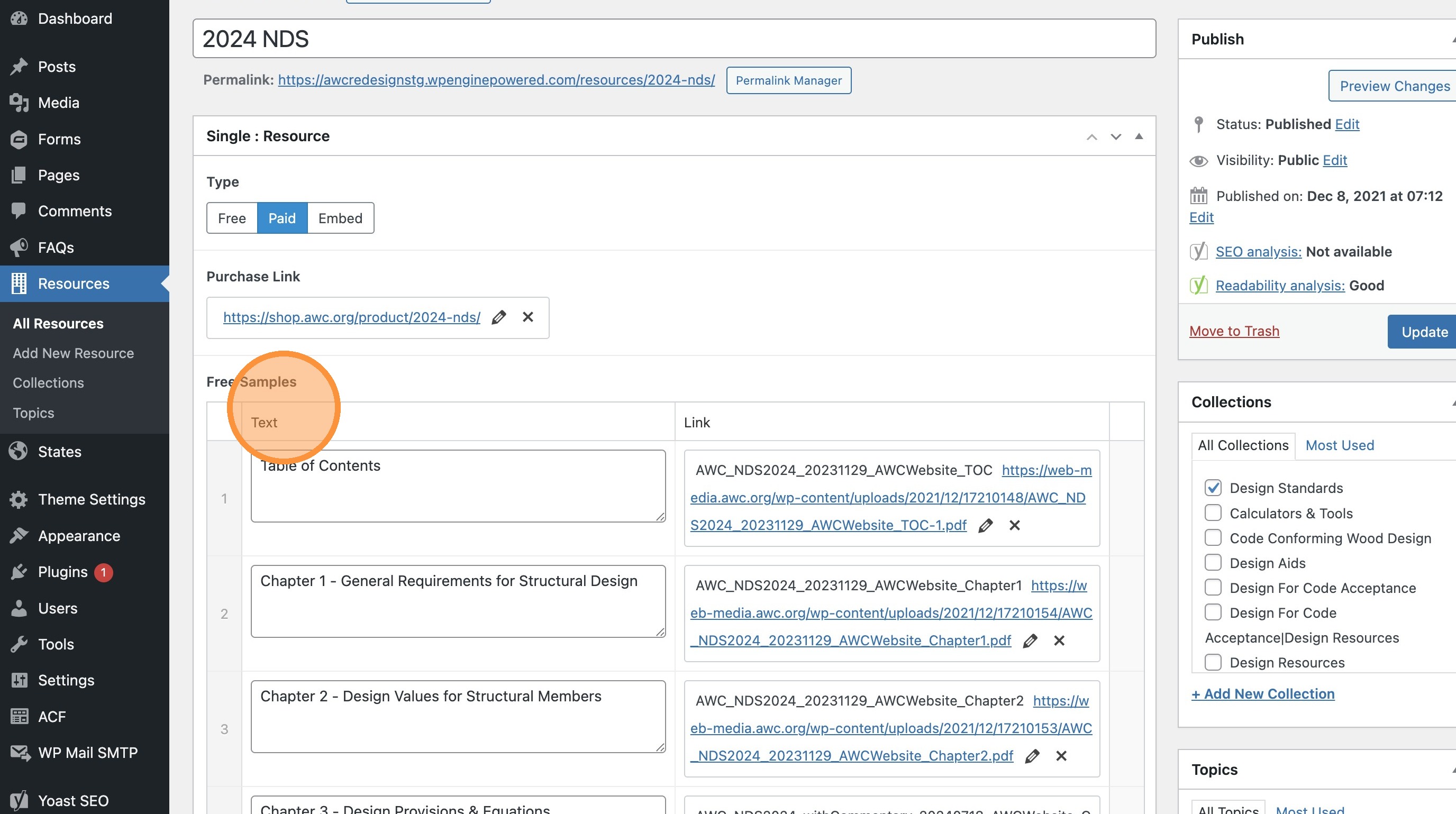Uncheck the Design Standards collection
Viewport: 1456px width, 814px height.
tap(1213, 488)
